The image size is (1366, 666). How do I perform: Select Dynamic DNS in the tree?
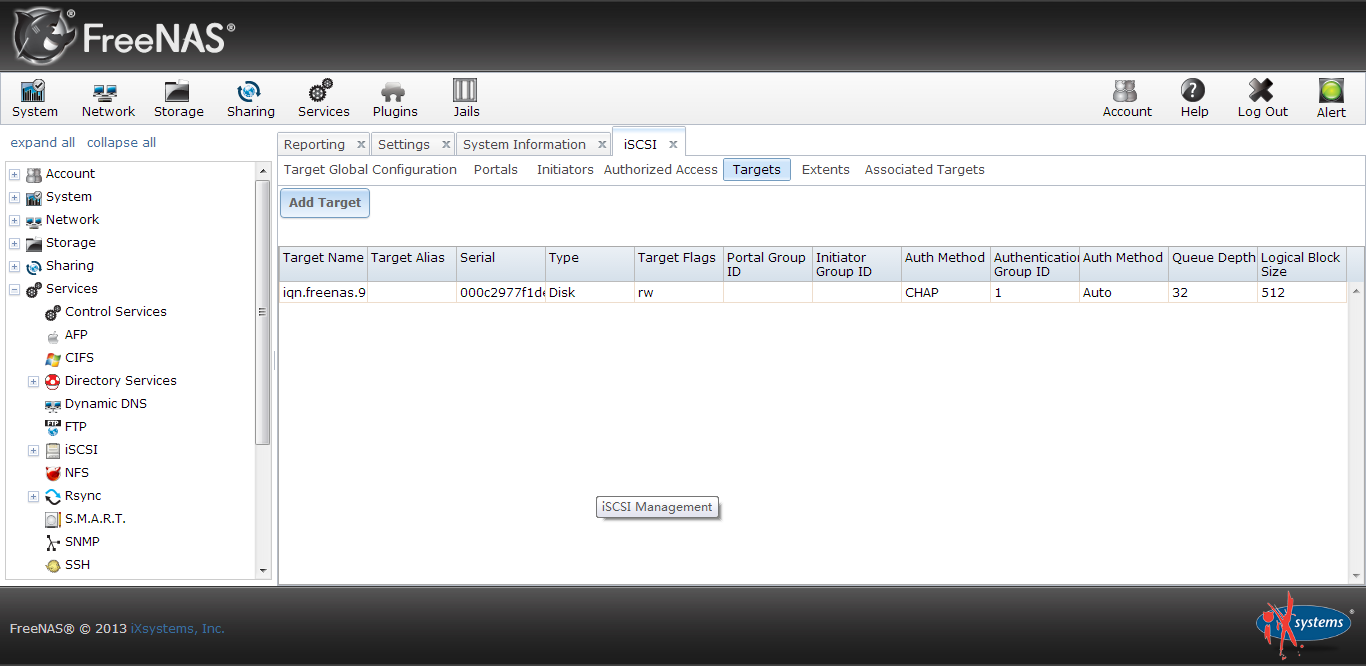point(106,404)
